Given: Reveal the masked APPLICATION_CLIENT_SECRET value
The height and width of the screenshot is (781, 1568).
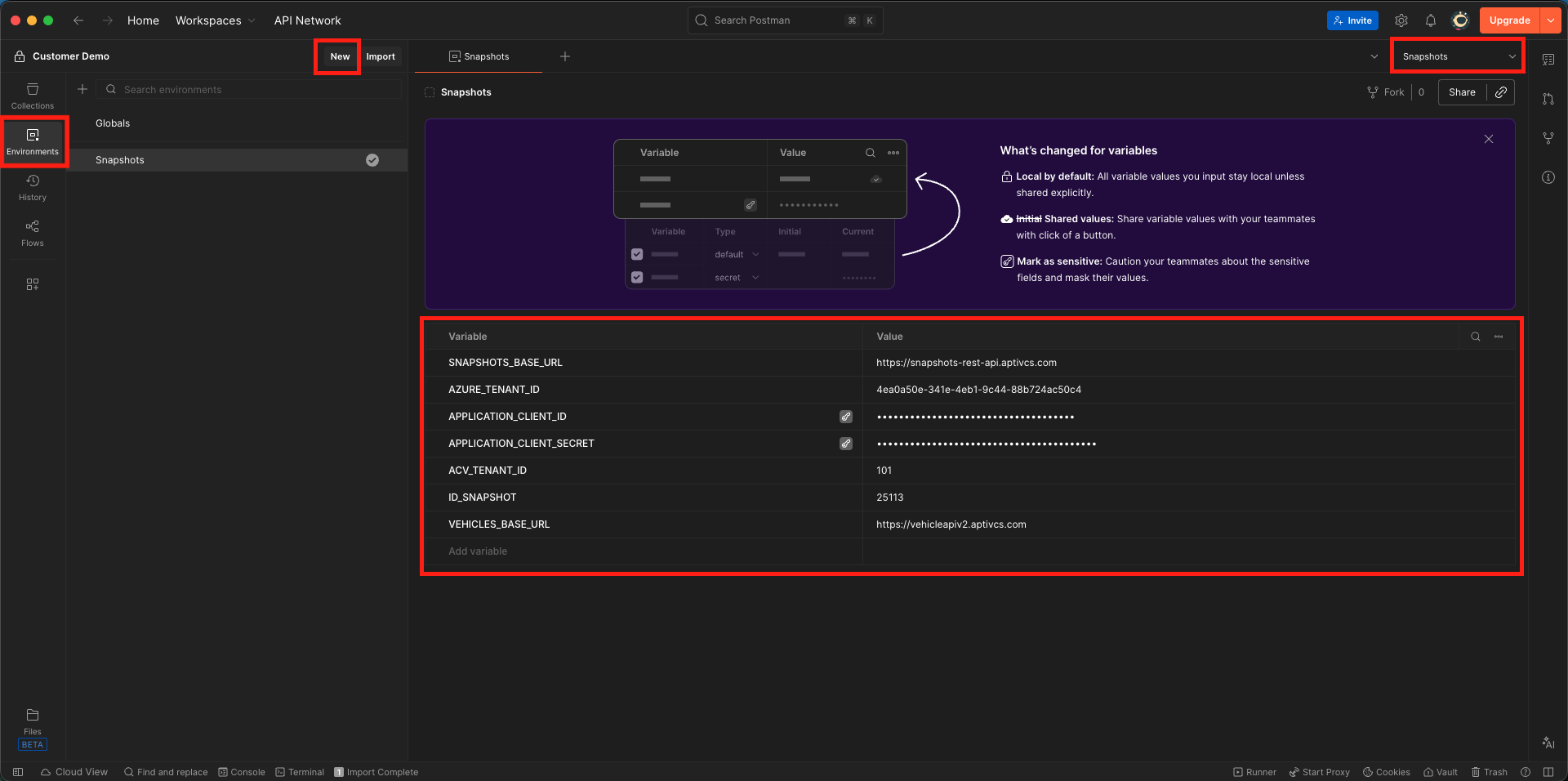Looking at the screenshot, I should coord(846,443).
